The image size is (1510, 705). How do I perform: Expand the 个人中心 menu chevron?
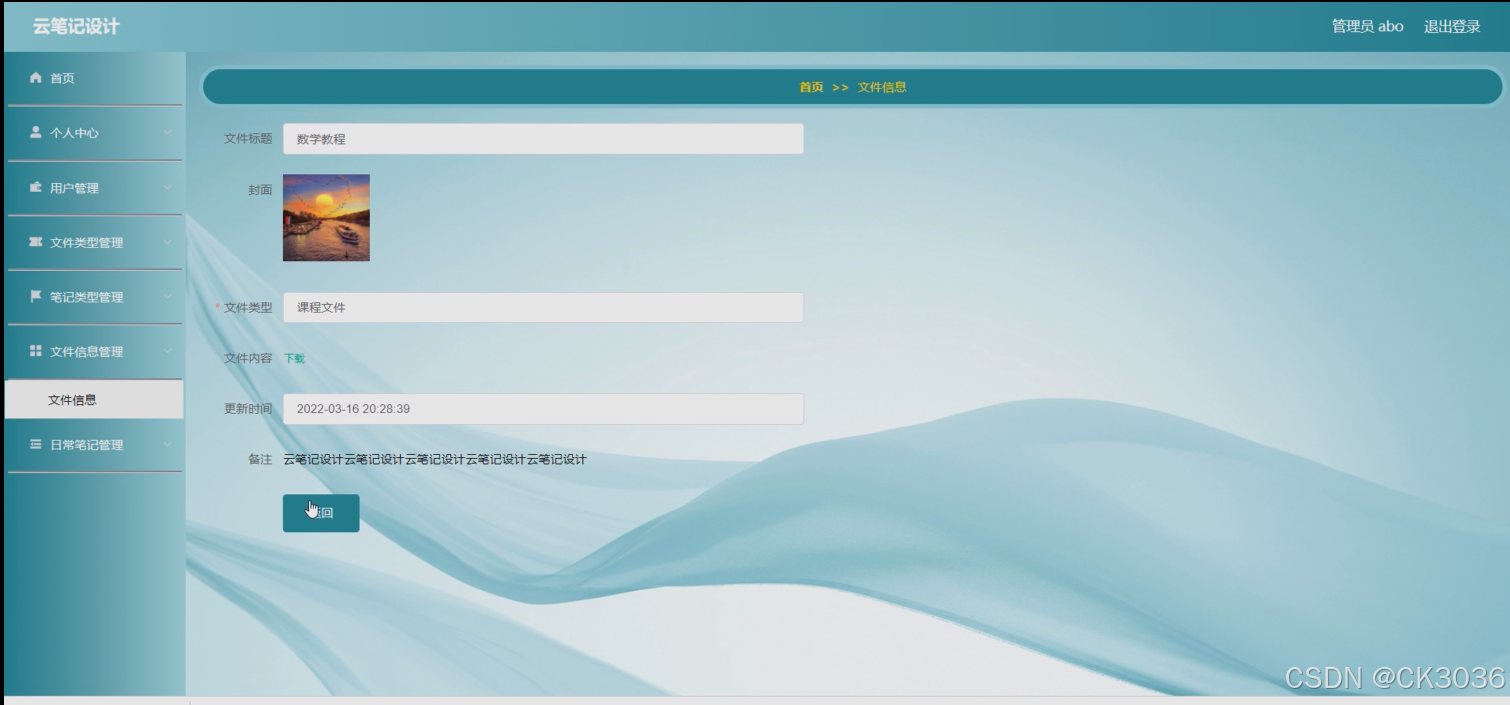tap(167, 133)
